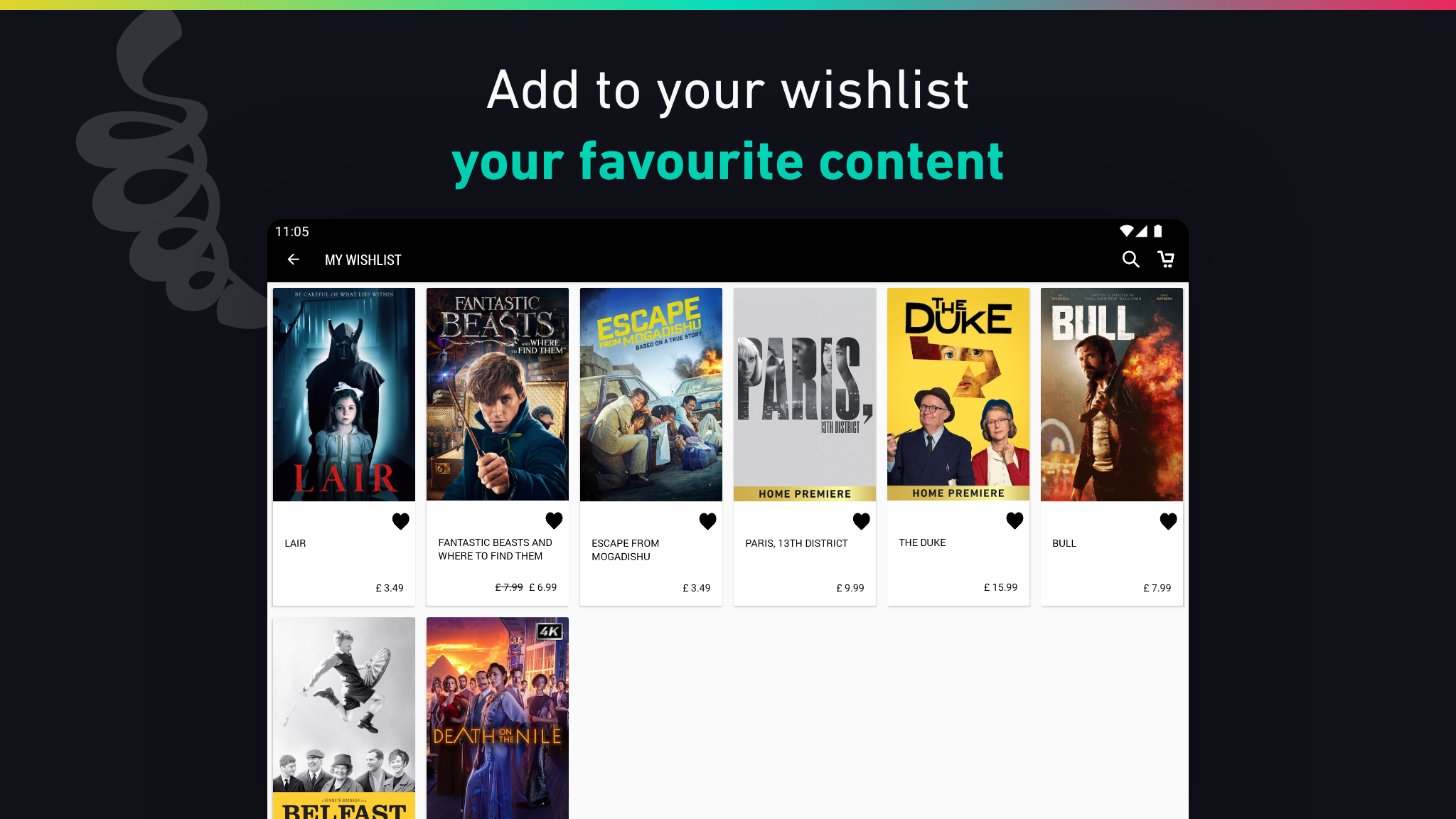
Task: Open the Lair movie poster
Action: (344, 395)
